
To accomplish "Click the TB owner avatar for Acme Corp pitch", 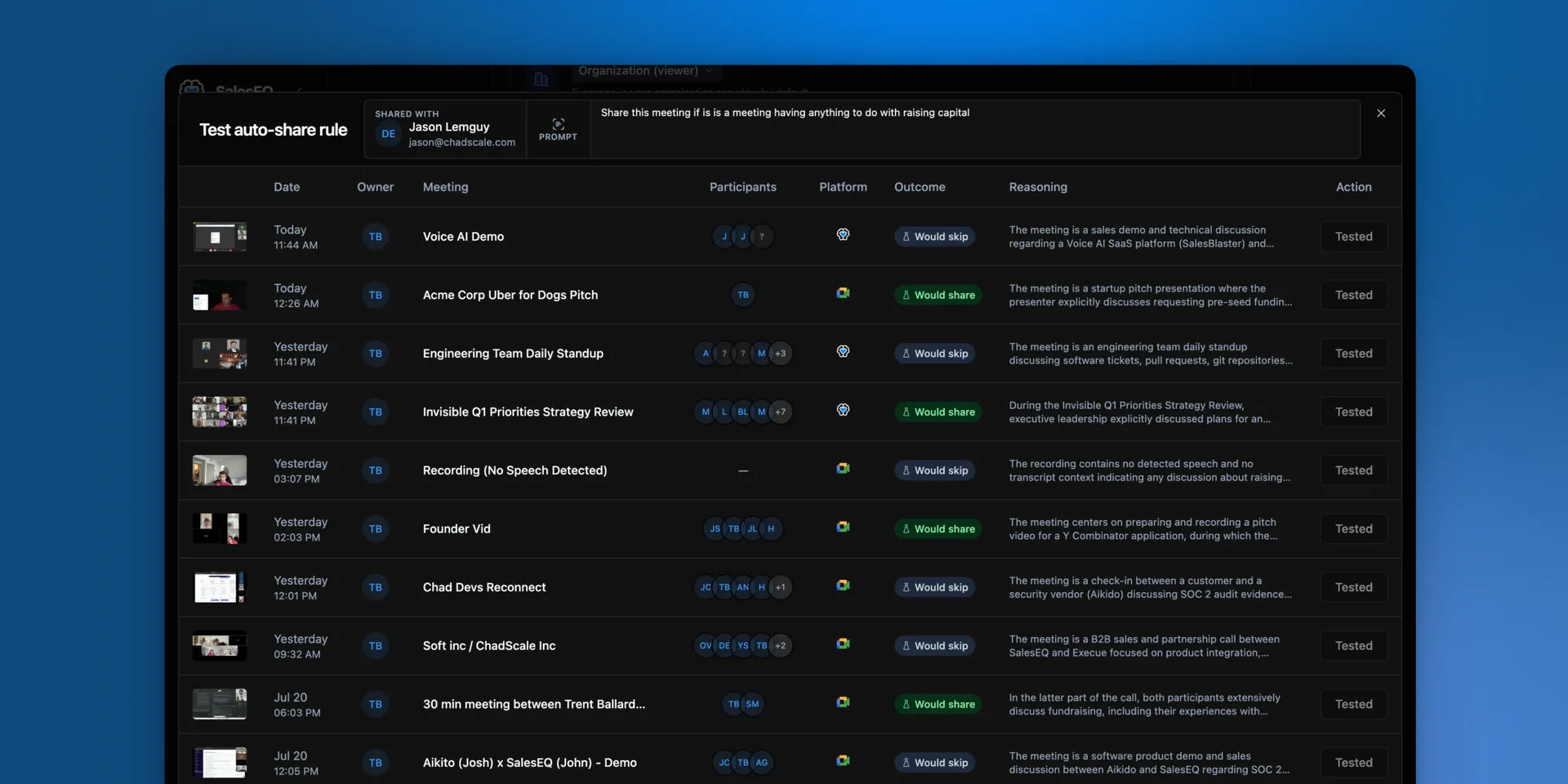I will 376,295.
